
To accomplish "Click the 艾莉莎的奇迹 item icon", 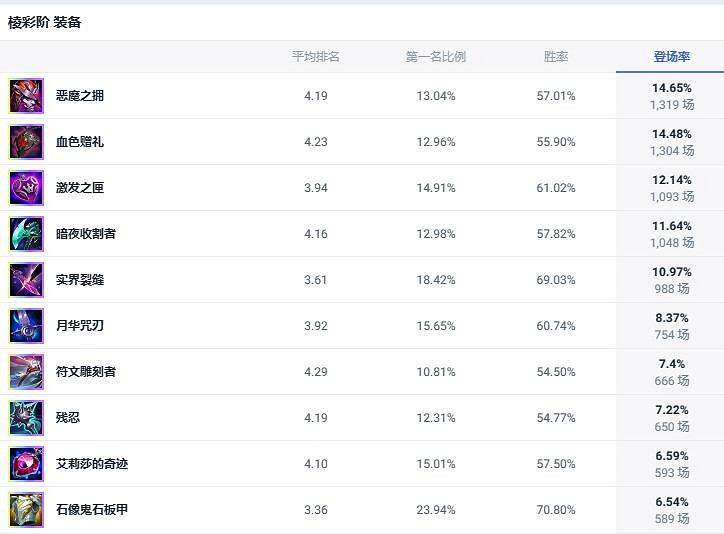I will click(26, 464).
